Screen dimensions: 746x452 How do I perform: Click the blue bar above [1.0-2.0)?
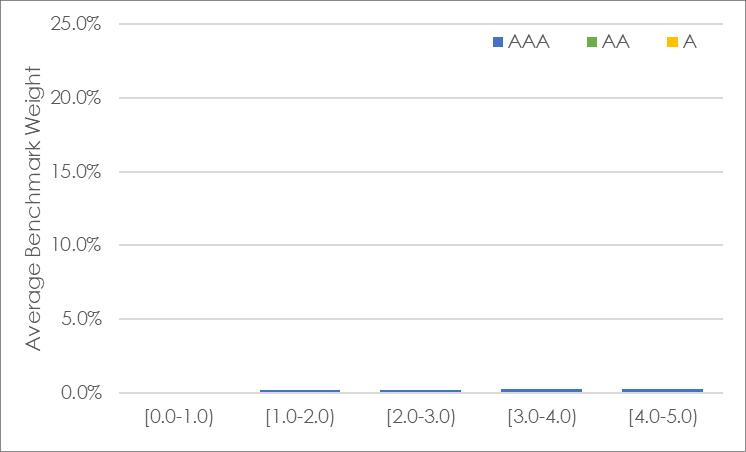click(x=300, y=391)
